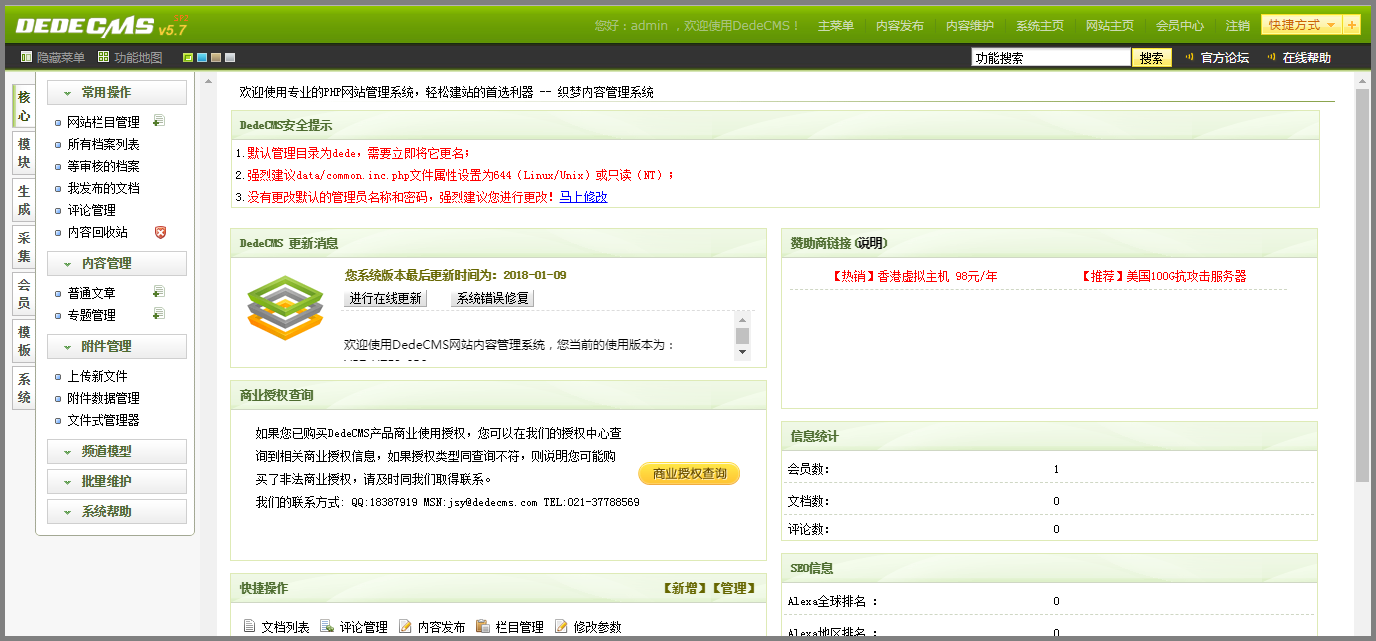Click the add icon next to 普通文章
This screenshot has width=1376, height=641.
pos(159,292)
